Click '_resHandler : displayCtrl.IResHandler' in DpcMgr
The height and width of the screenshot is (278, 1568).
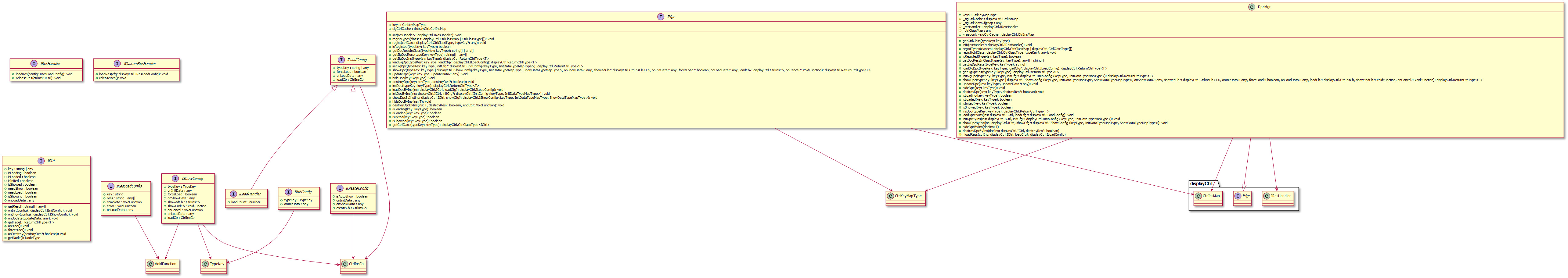point(990,27)
